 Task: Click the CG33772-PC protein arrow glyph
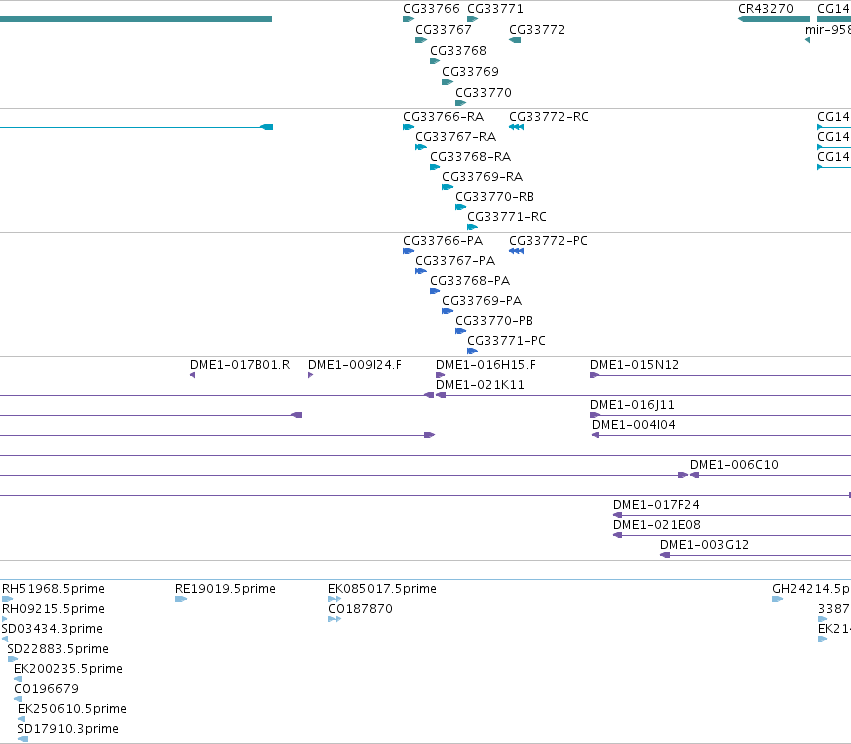[x=517, y=251]
